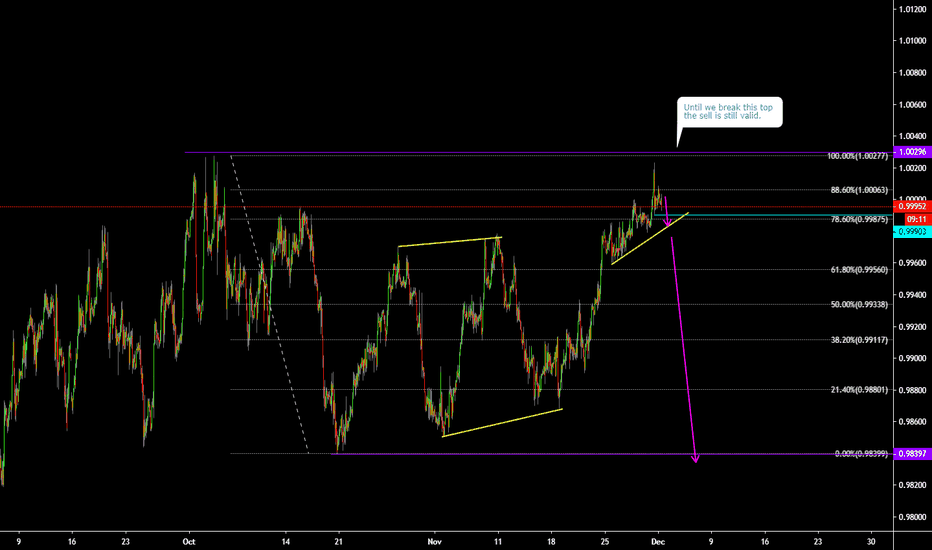Click the large magenta downward arrow head
The height and width of the screenshot is (550, 932).
click(x=695, y=459)
